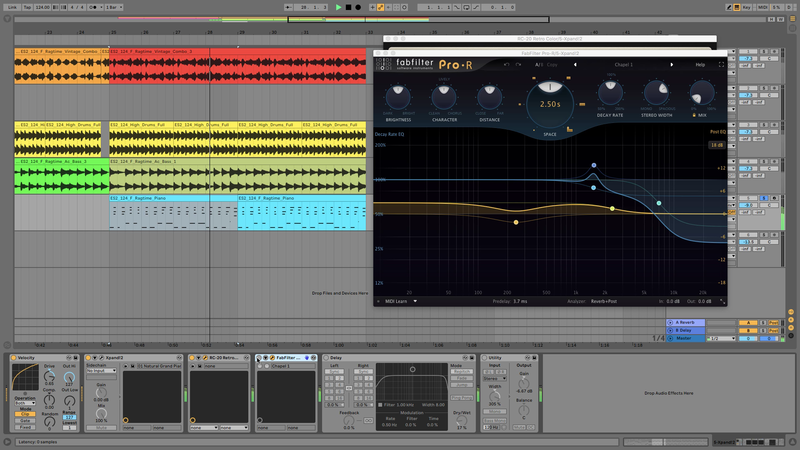The height and width of the screenshot is (450, 800).
Task: Click the Xpand!2 device wrench icon
Action: (102, 358)
